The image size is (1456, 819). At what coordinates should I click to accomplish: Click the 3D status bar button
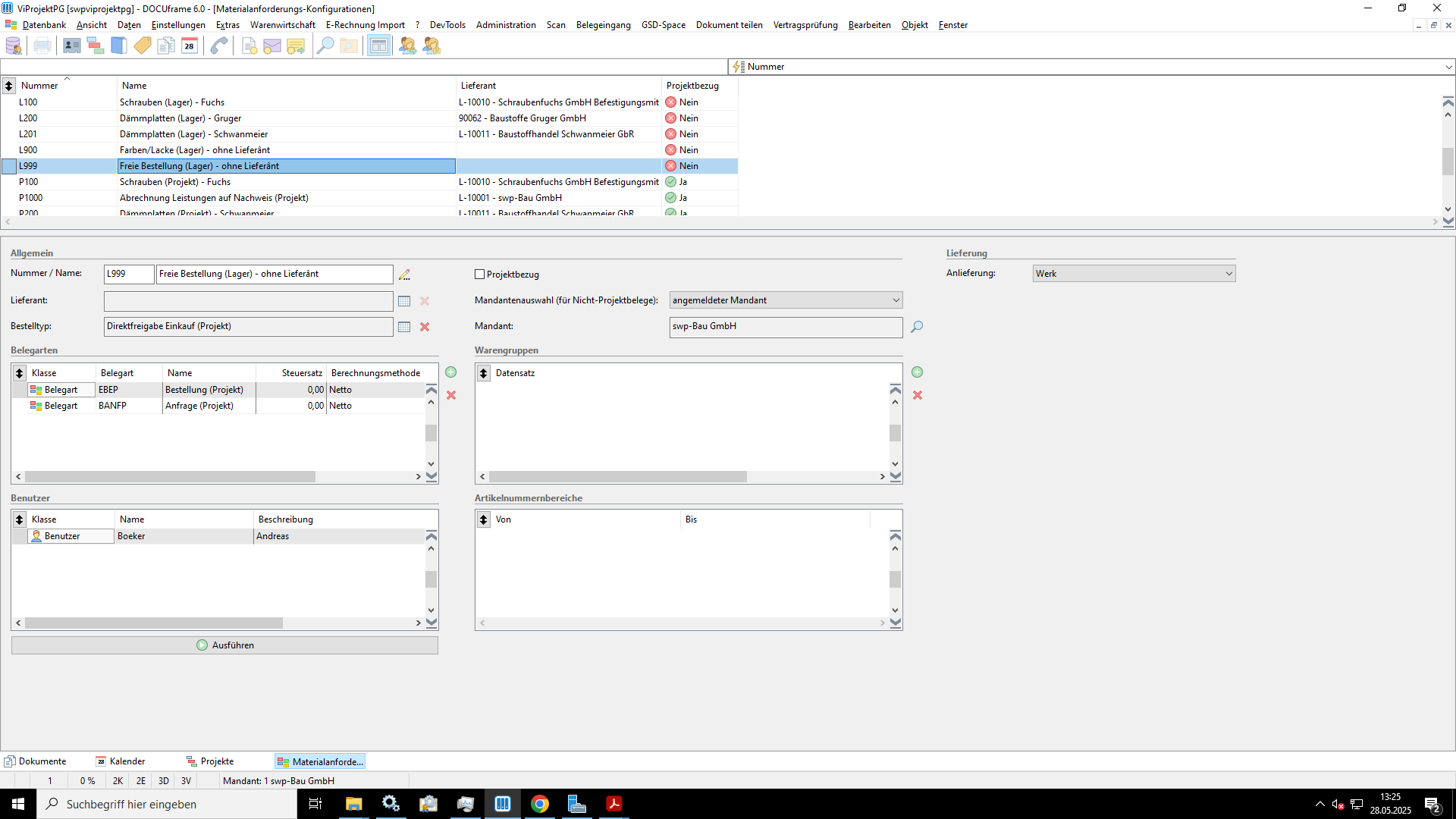click(164, 781)
